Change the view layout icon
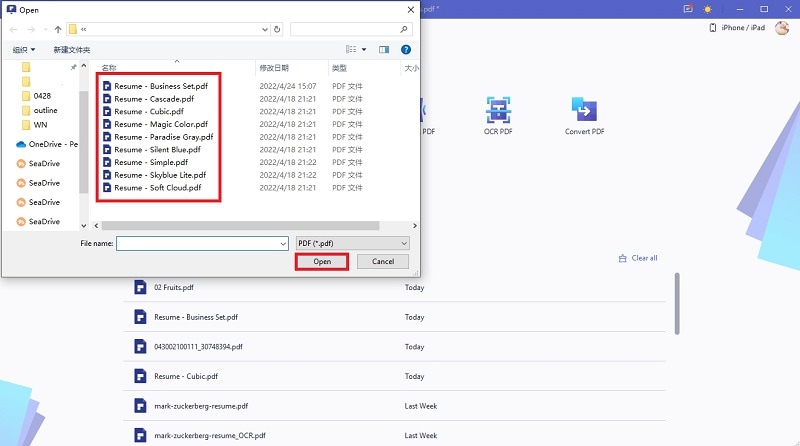 pyautogui.click(x=351, y=49)
